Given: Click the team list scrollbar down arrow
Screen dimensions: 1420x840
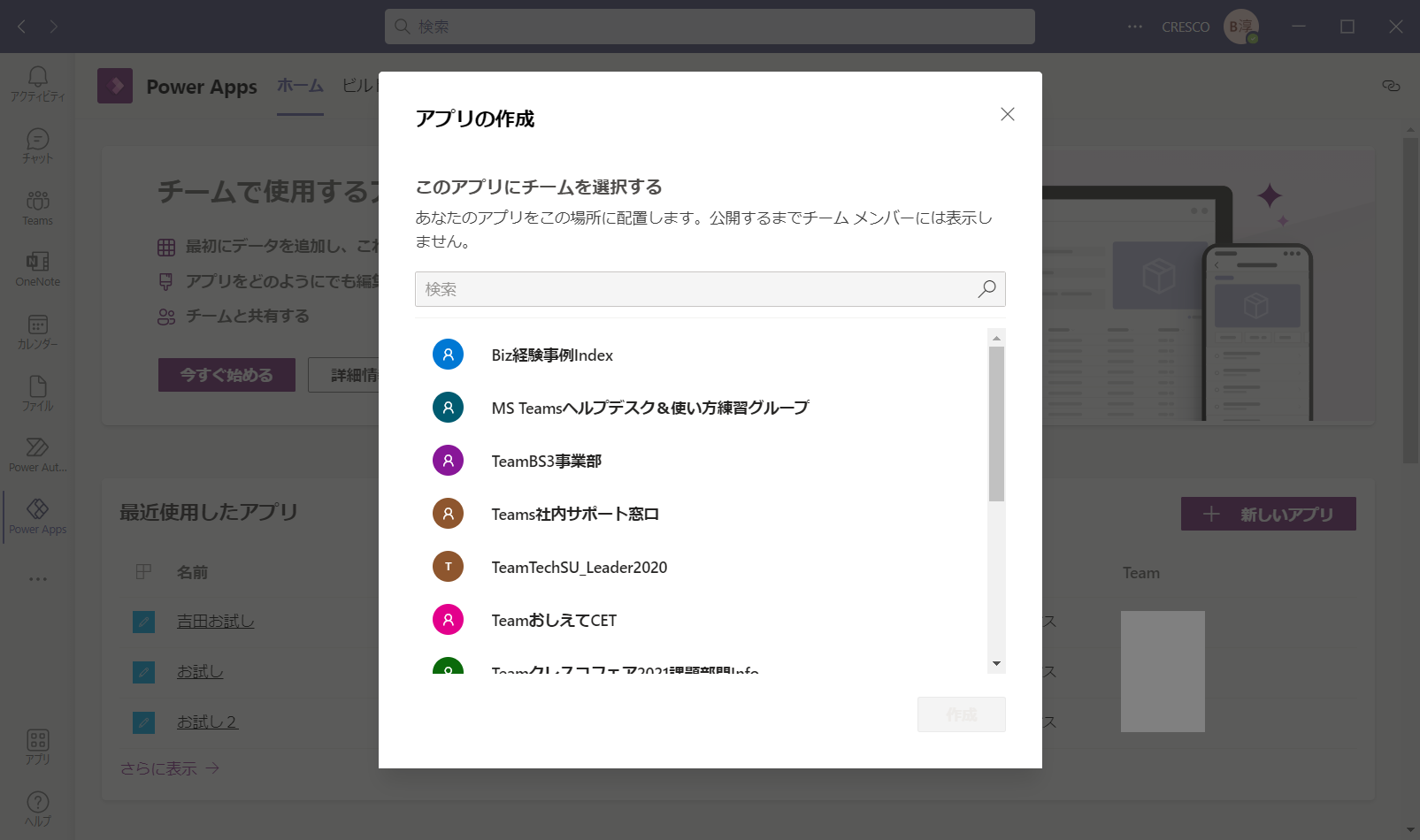Looking at the screenshot, I should pyautogui.click(x=997, y=664).
